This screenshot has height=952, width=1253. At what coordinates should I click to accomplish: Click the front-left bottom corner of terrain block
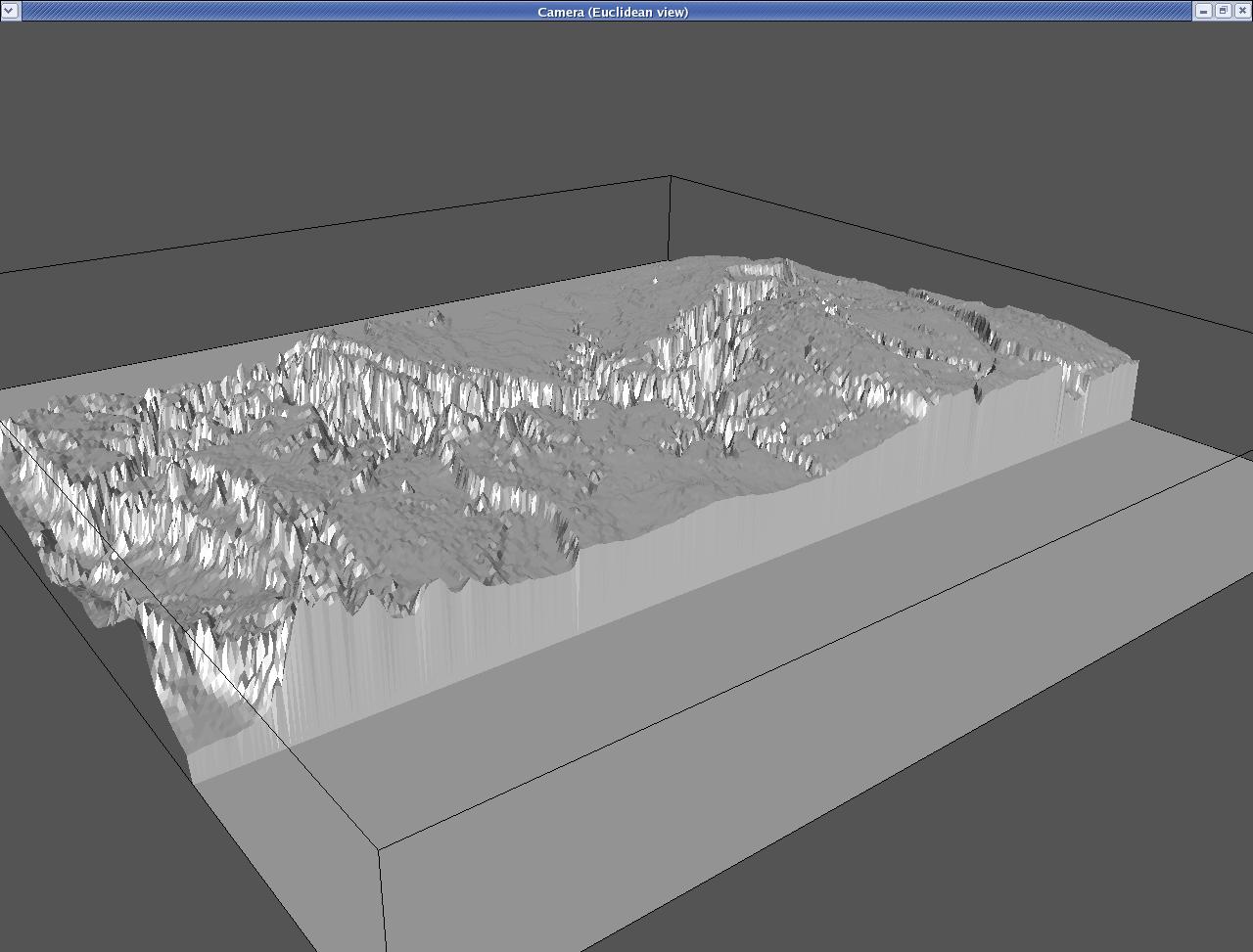(195, 781)
